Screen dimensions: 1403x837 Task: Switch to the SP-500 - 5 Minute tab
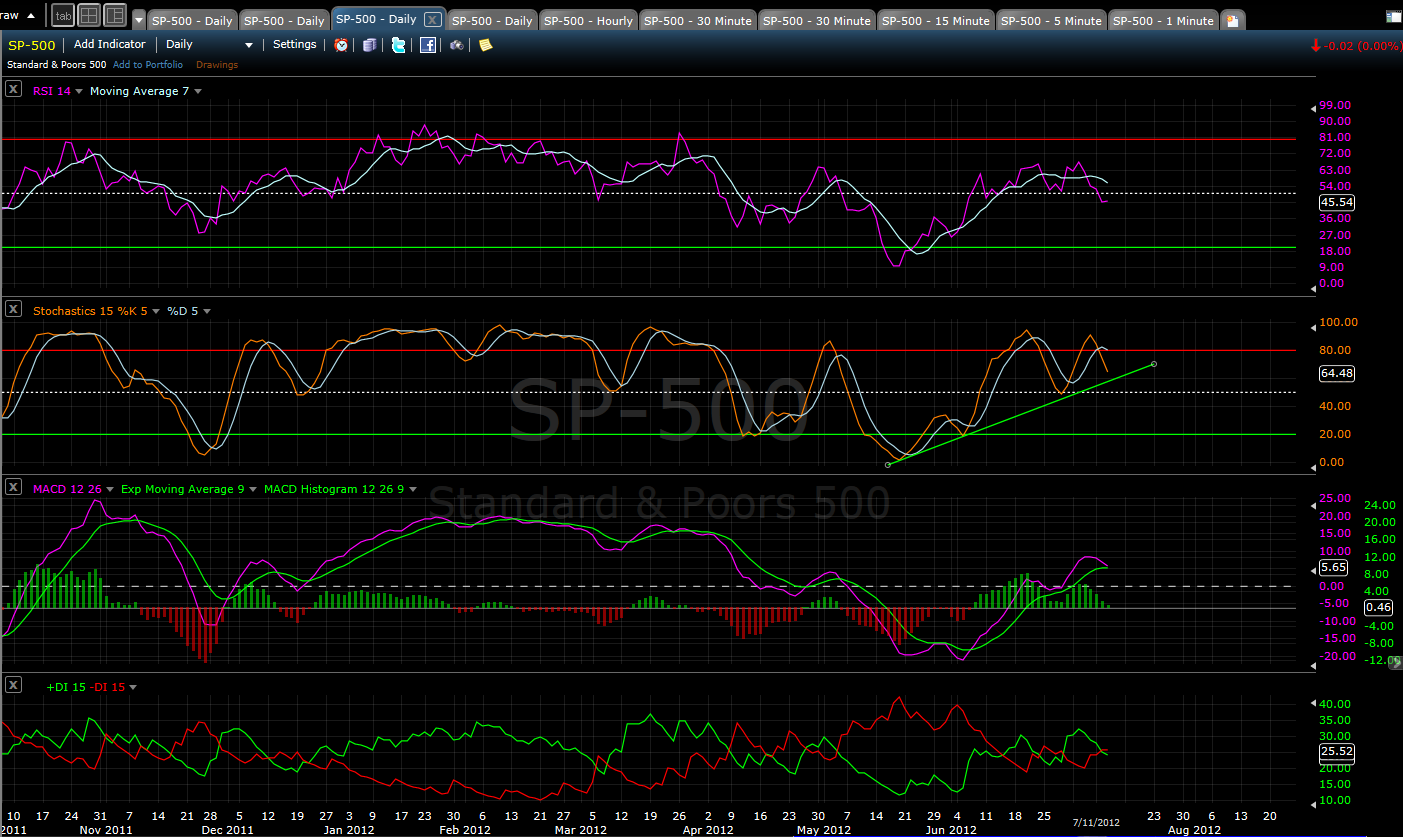click(x=1051, y=21)
